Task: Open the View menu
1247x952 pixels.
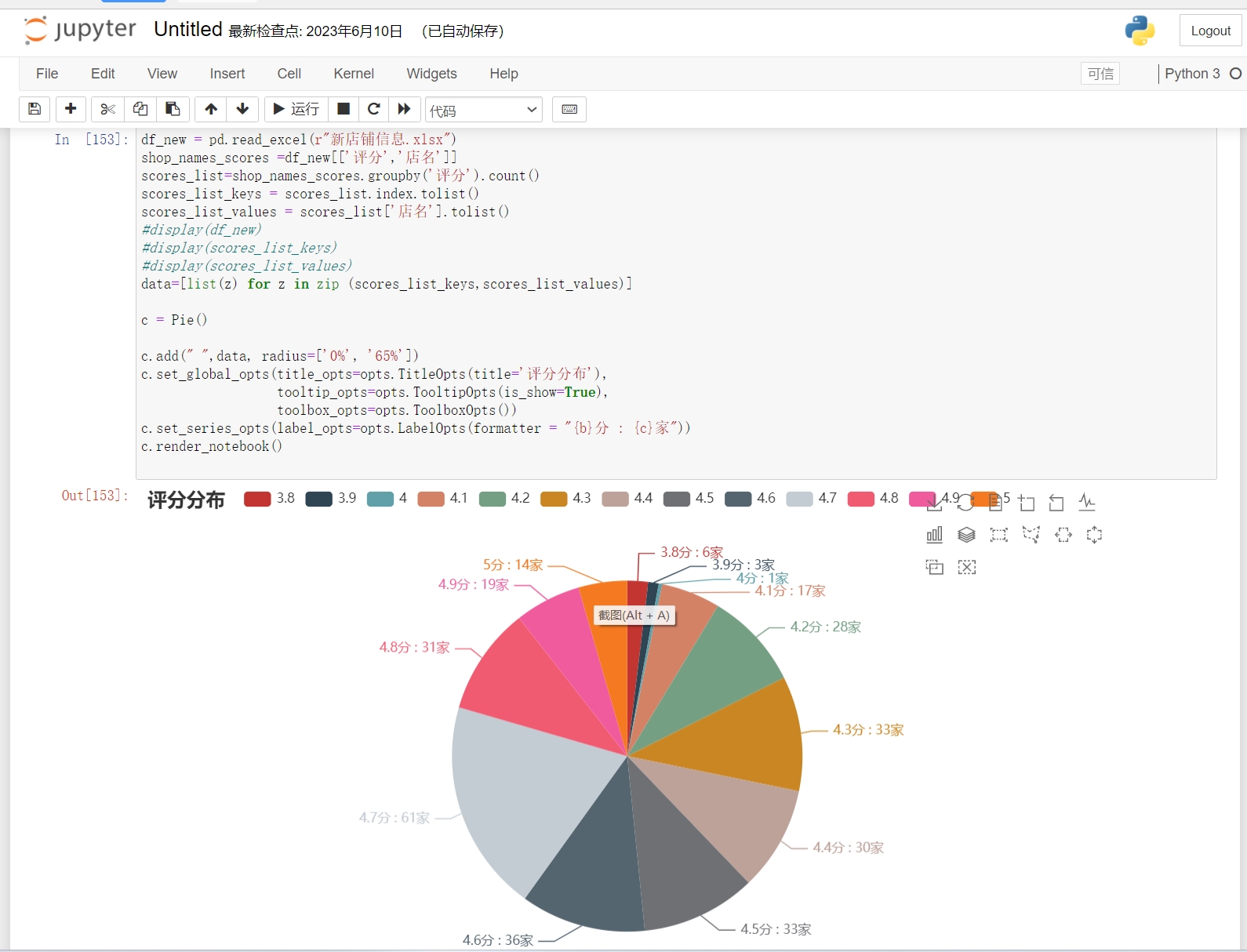Action: pyautogui.click(x=162, y=74)
